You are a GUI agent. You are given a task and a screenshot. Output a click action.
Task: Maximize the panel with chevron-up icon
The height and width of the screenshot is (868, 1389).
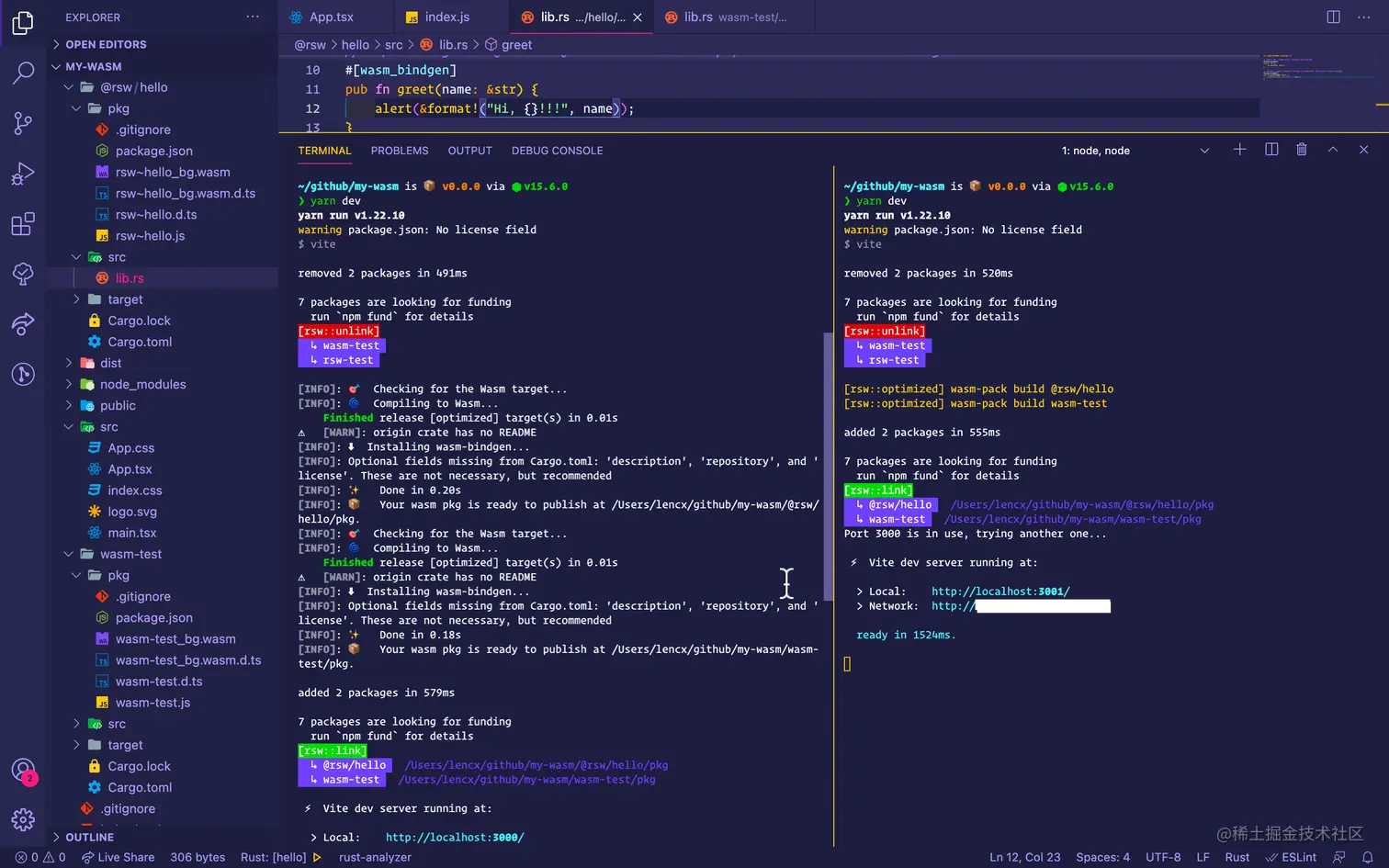point(1333,150)
